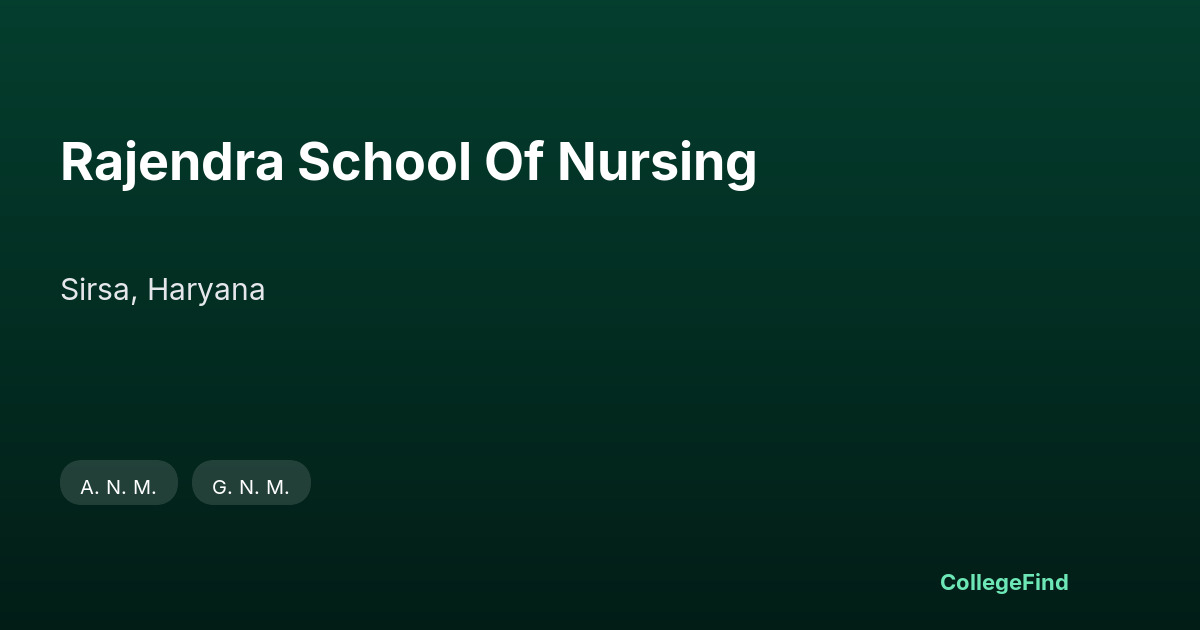The image size is (1200, 630).
Task: Select the word Sirsa in the location
Action: [x=95, y=290]
